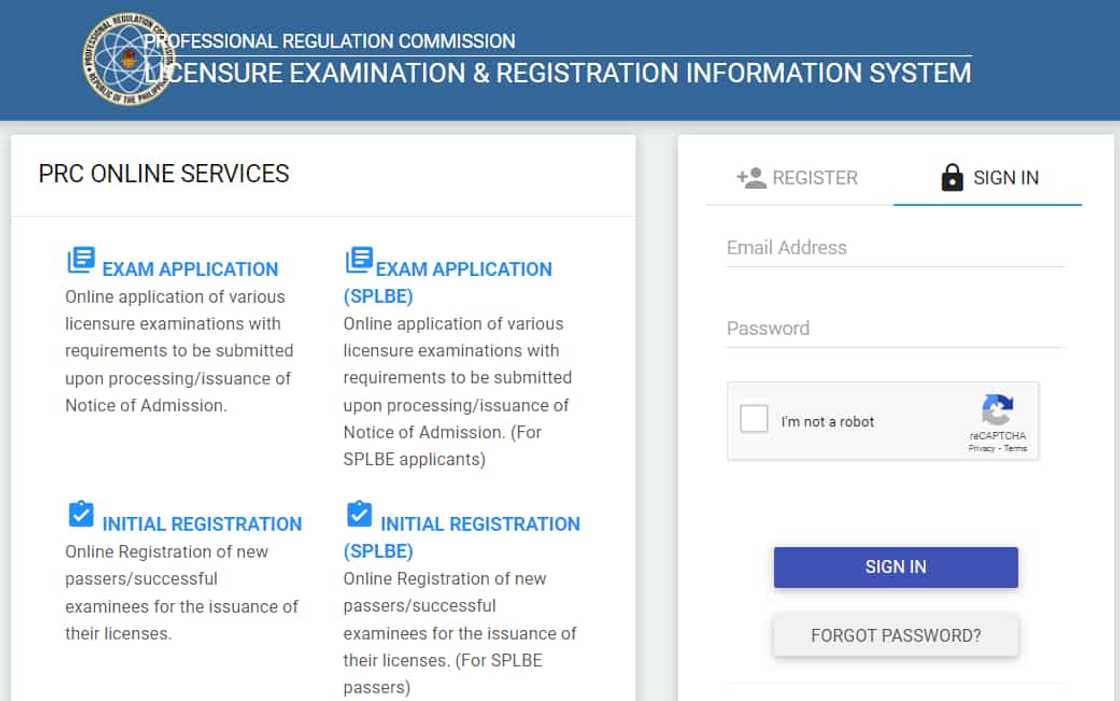1120x701 pixels.
Task: Focus the Password field
Action: coord(895,328)
